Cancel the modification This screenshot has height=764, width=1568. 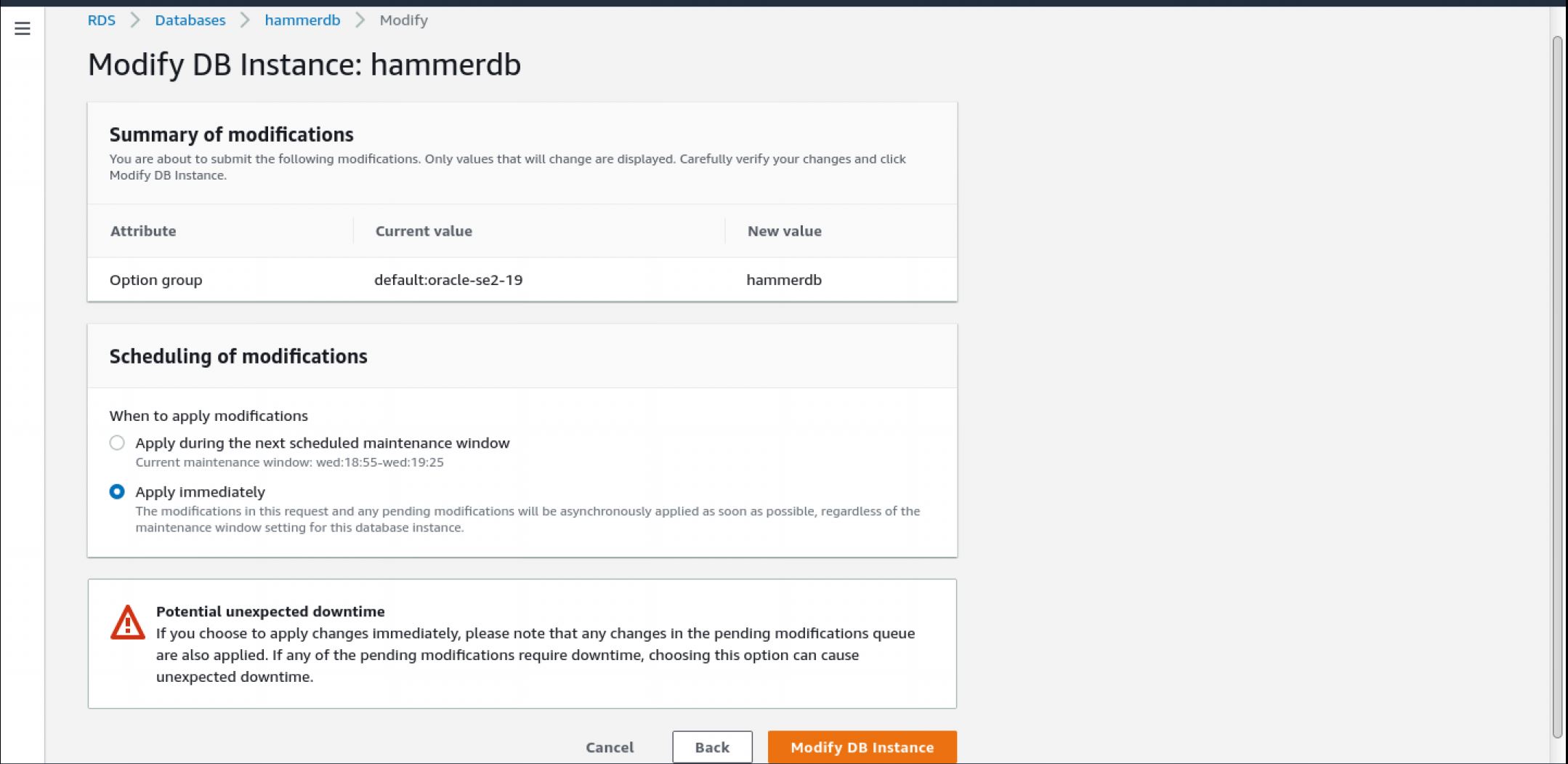pos(610,747)
